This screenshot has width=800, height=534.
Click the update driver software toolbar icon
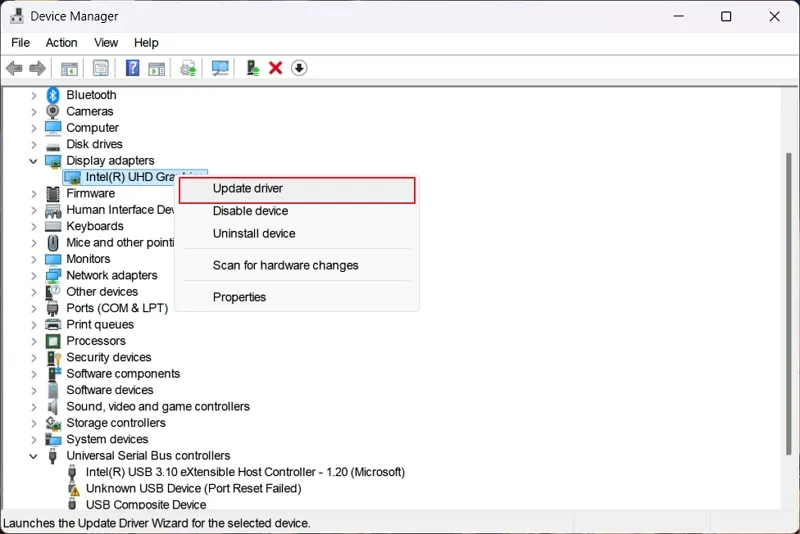pyautogui.click(x=188, y=68)
